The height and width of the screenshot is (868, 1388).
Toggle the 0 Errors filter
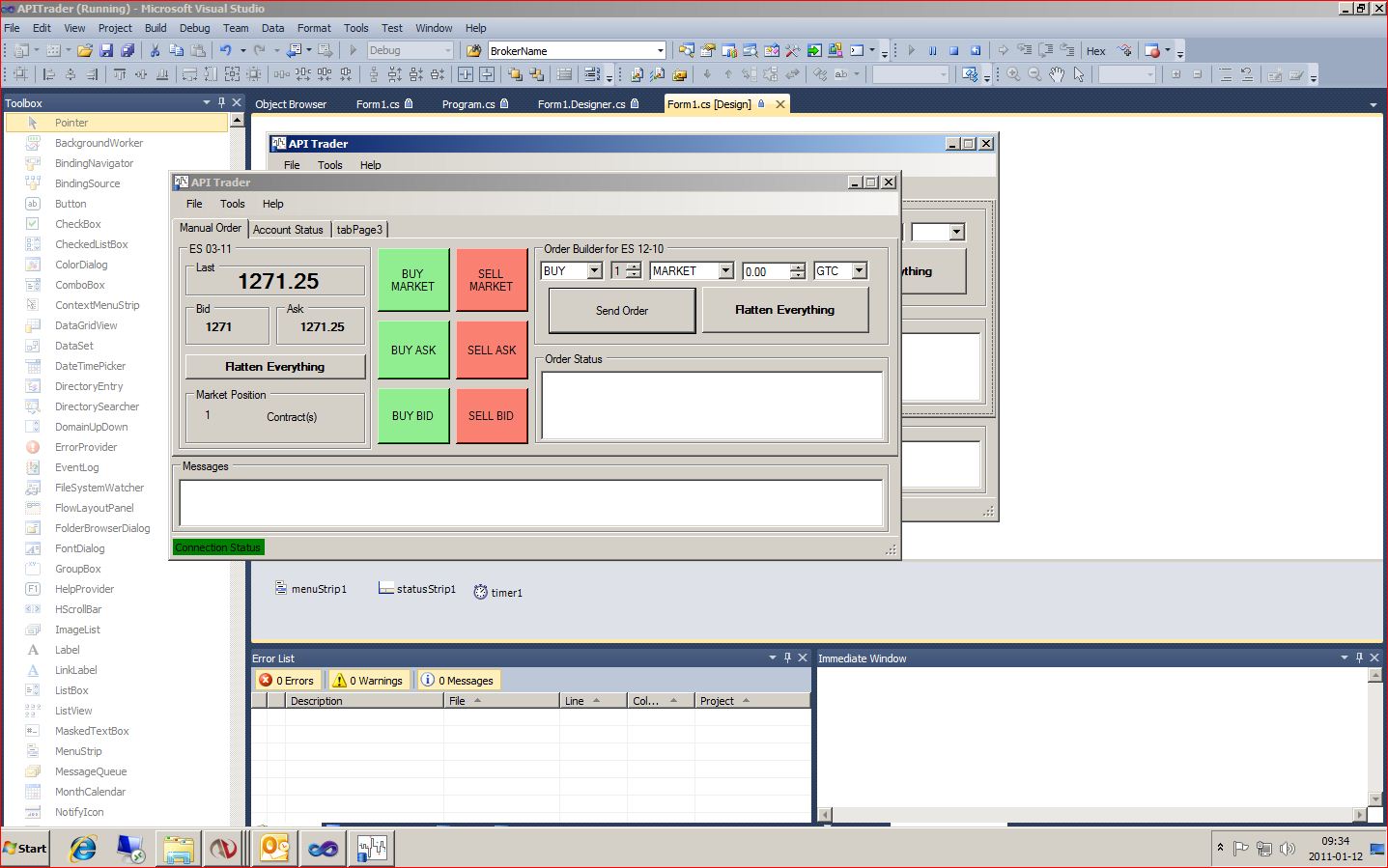click(x=288, y=680)
